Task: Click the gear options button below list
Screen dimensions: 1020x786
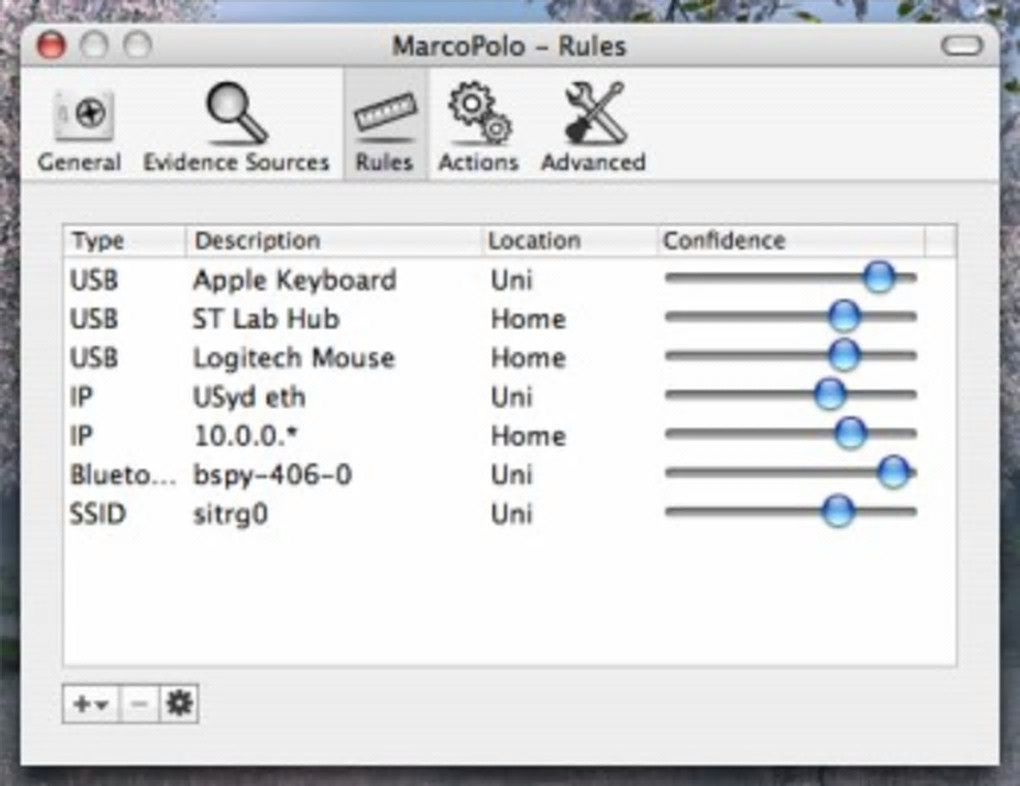Action: point(179,703)
